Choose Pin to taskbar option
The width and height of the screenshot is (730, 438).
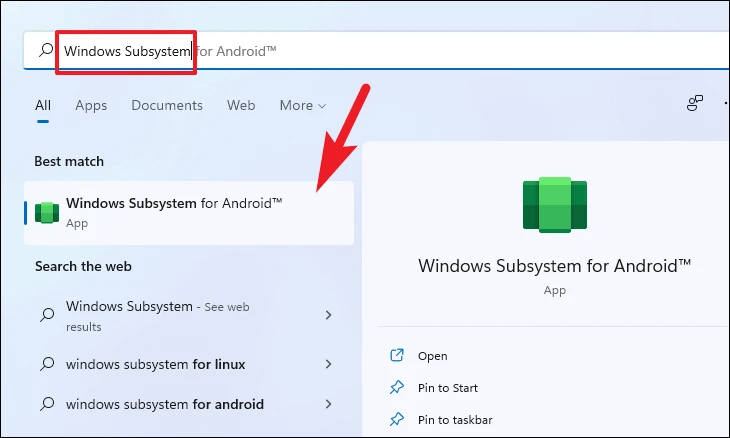(x=455, y=420)
